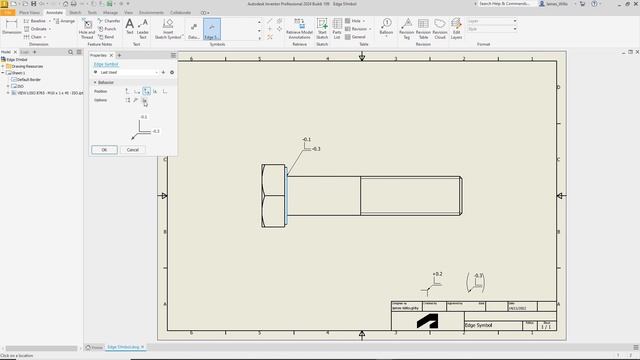The image size is (640, 360).
Task: Open Baseline dimension dropdown arrow
Action: (50, 21)
